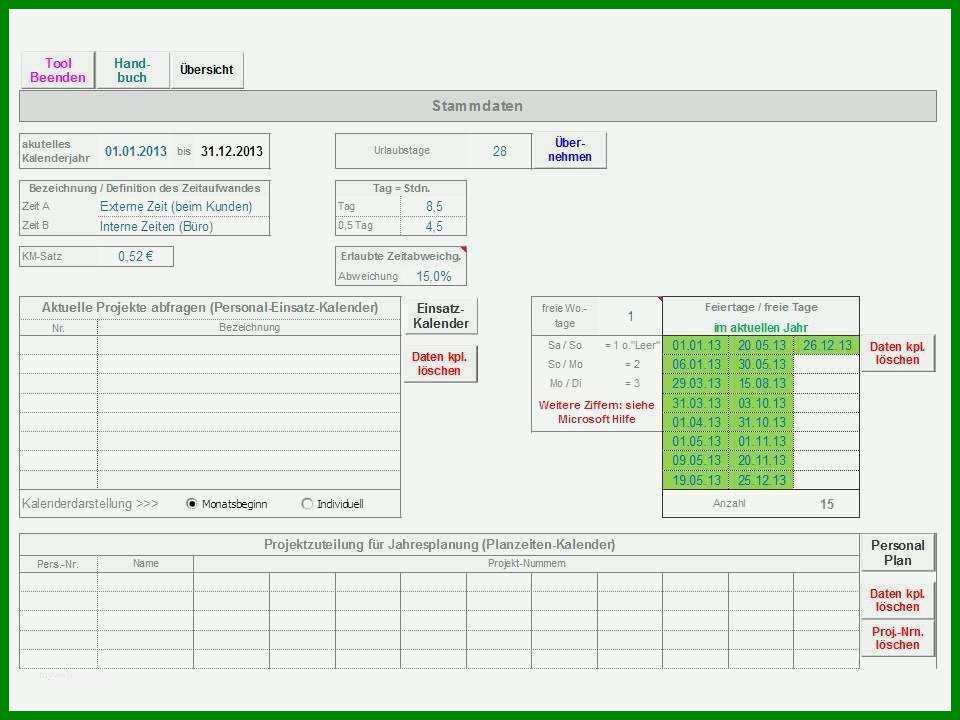The width and height of the screenshot is (960, 720).
Task: Click the Mo / Di weekday code row
Action: click(x=597, y=383)
